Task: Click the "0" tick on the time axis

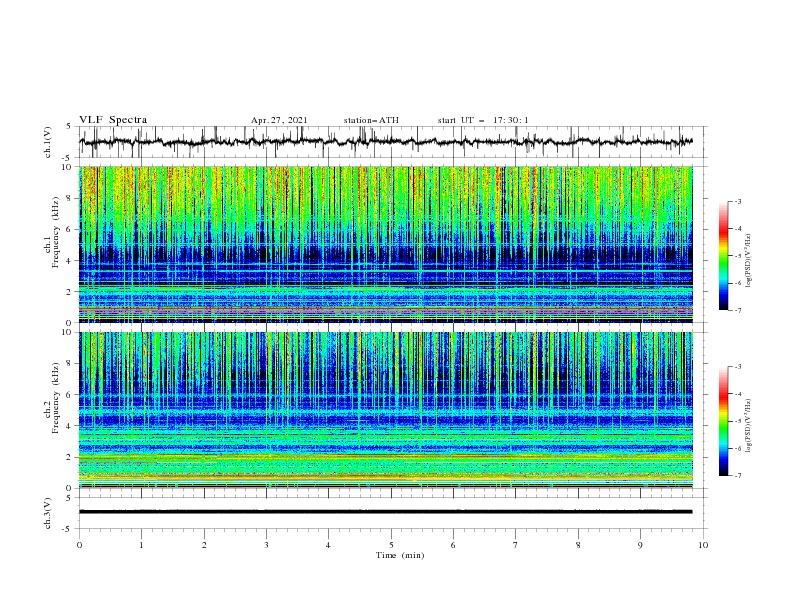Action: point(79,545)
